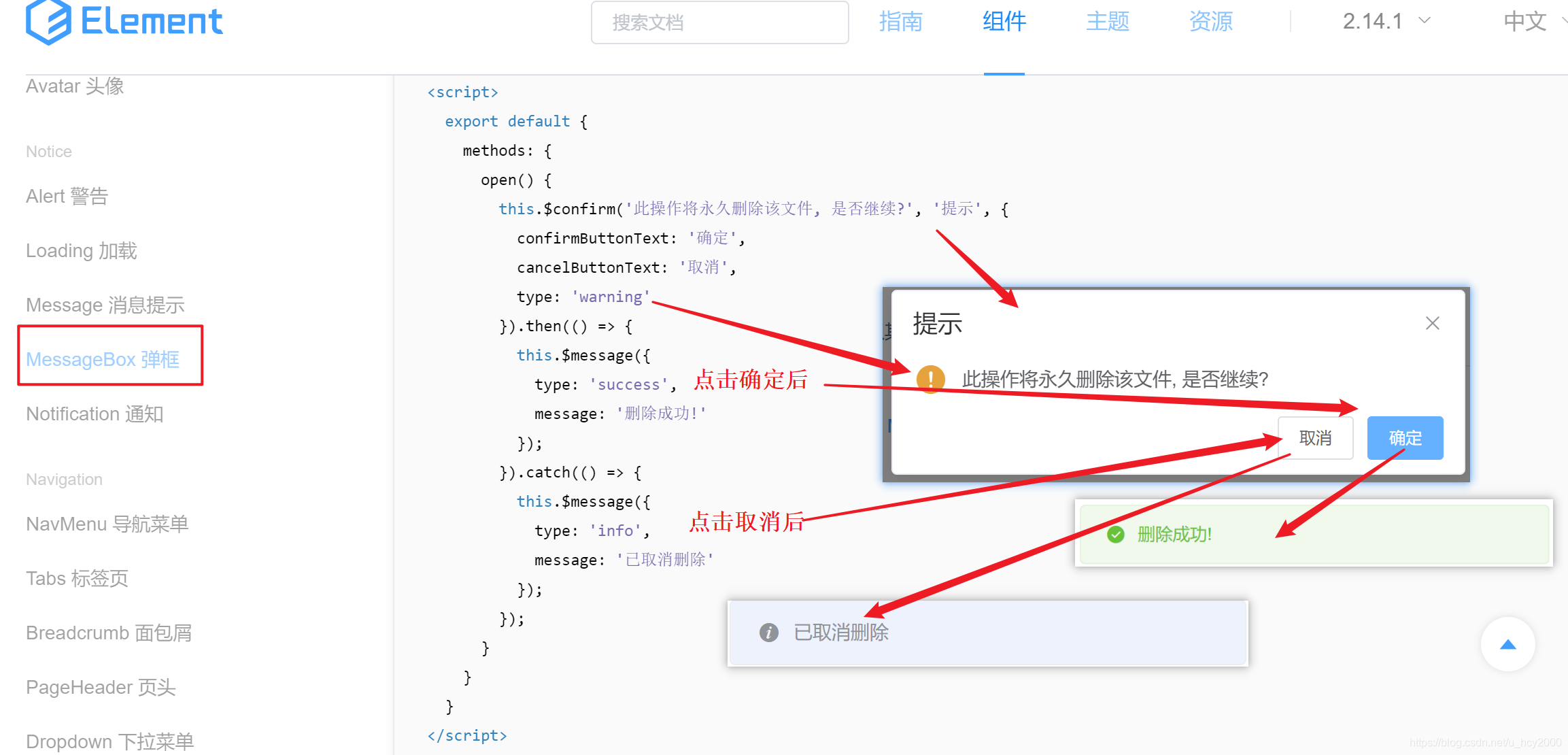The image size is (1568, 755).
Task: Open Tabs 标签页 in sidebar
Action: pyautogui.click(x=77, y=579)
